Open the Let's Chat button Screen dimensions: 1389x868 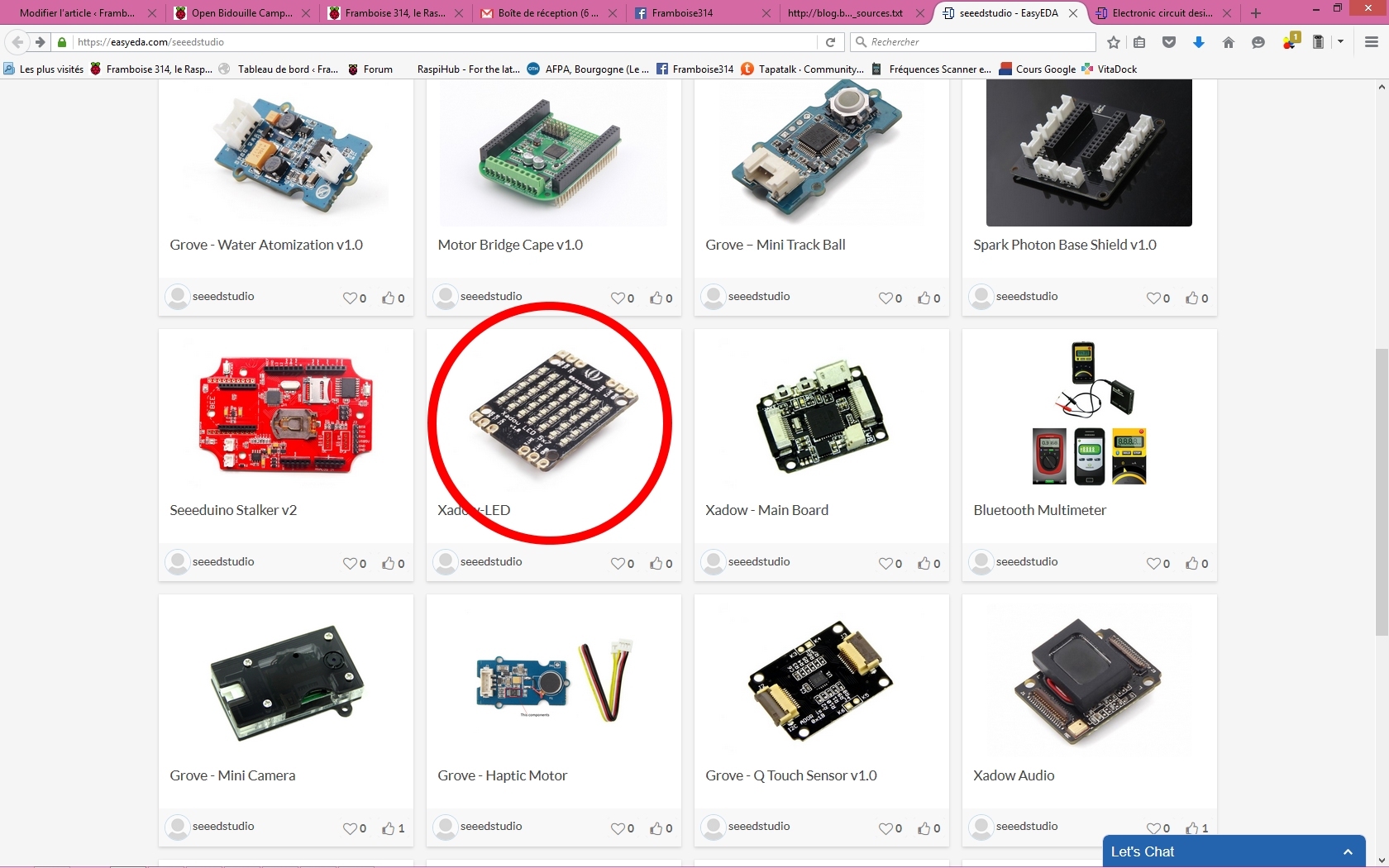coord(1234,851)
